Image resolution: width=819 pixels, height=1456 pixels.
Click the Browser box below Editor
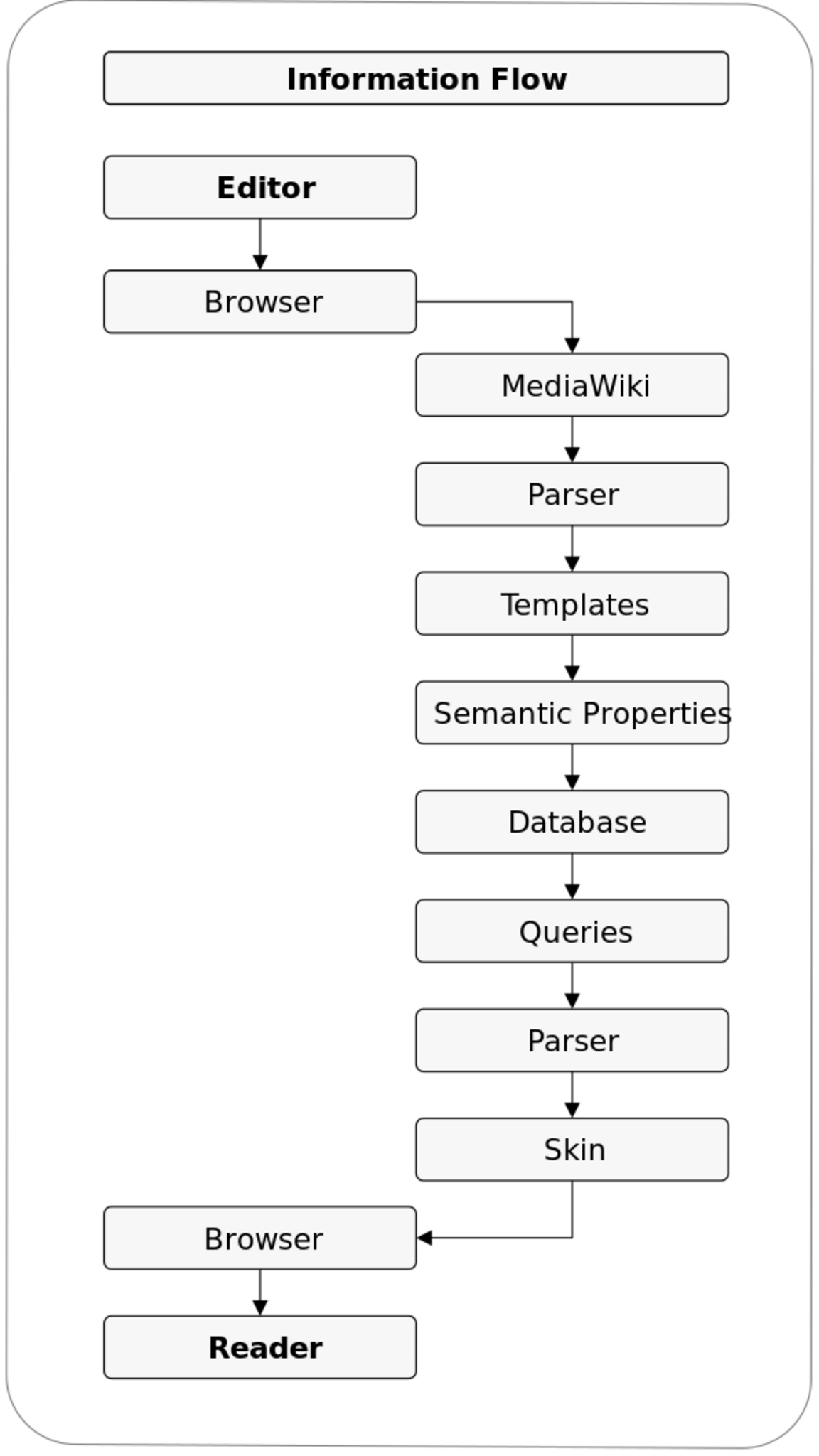[x=260, y=301]
